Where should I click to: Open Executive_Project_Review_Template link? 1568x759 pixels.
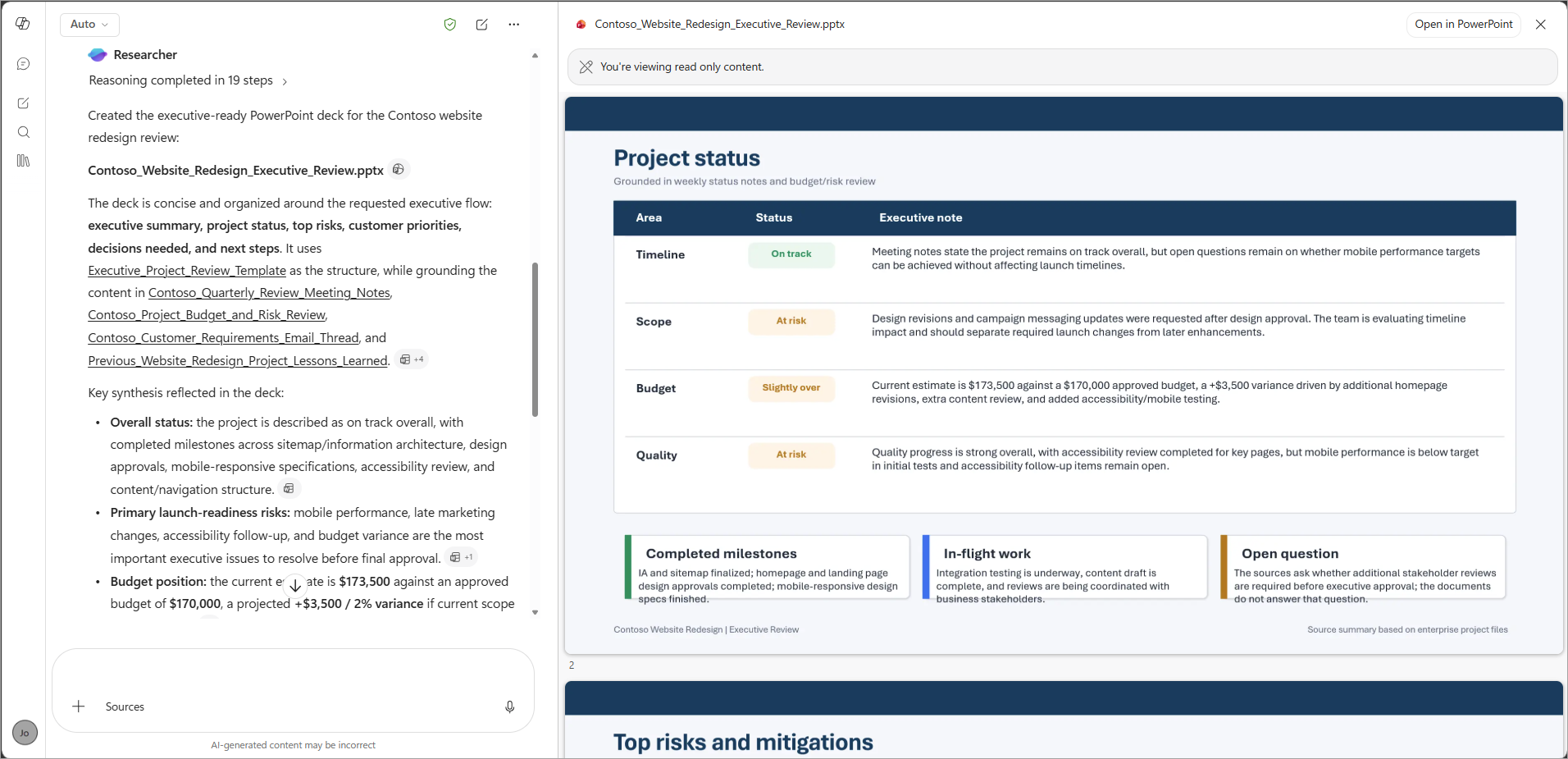point(187,270)
